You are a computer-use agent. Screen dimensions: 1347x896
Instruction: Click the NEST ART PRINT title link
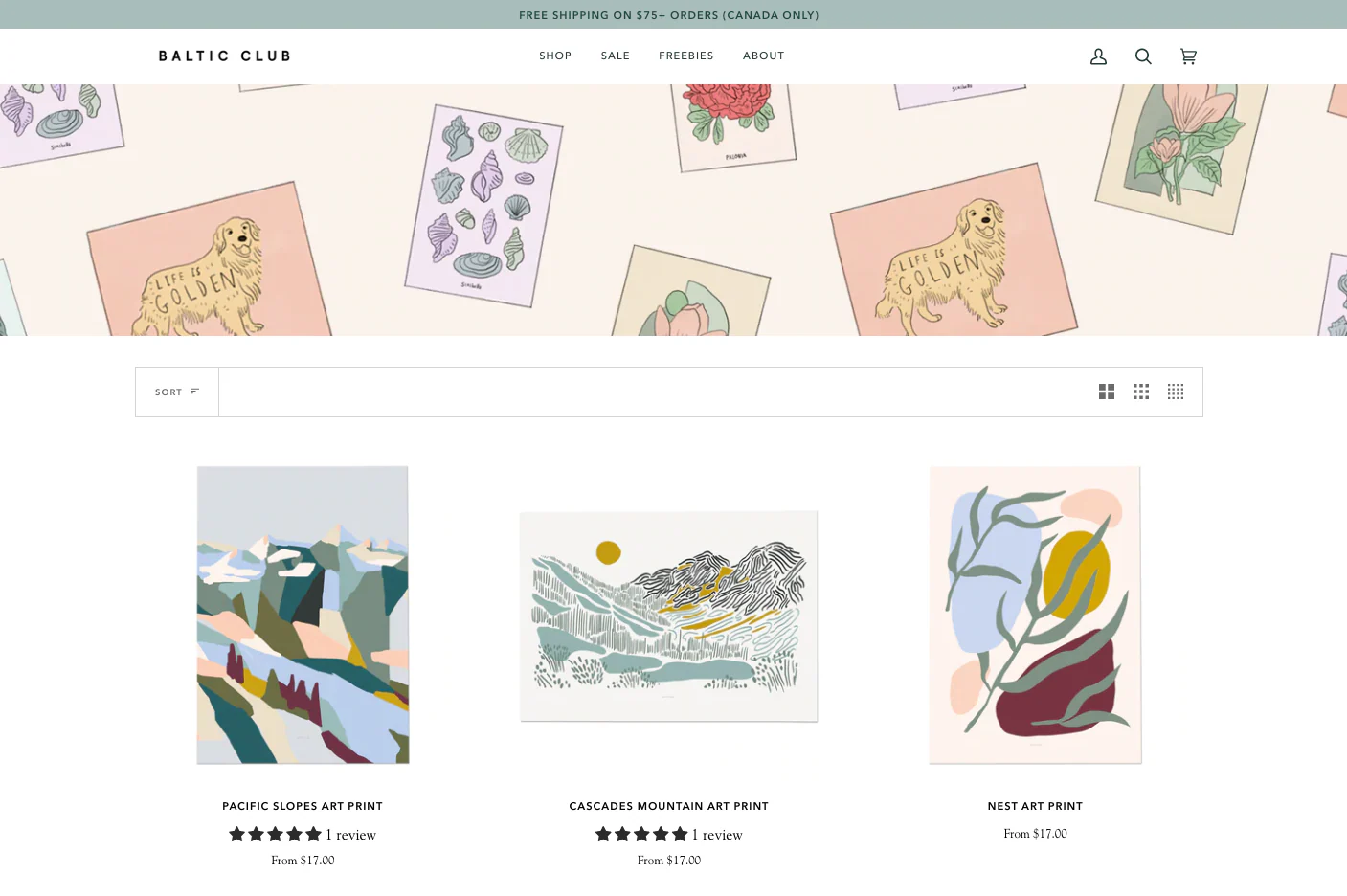tap(1035, 806)
